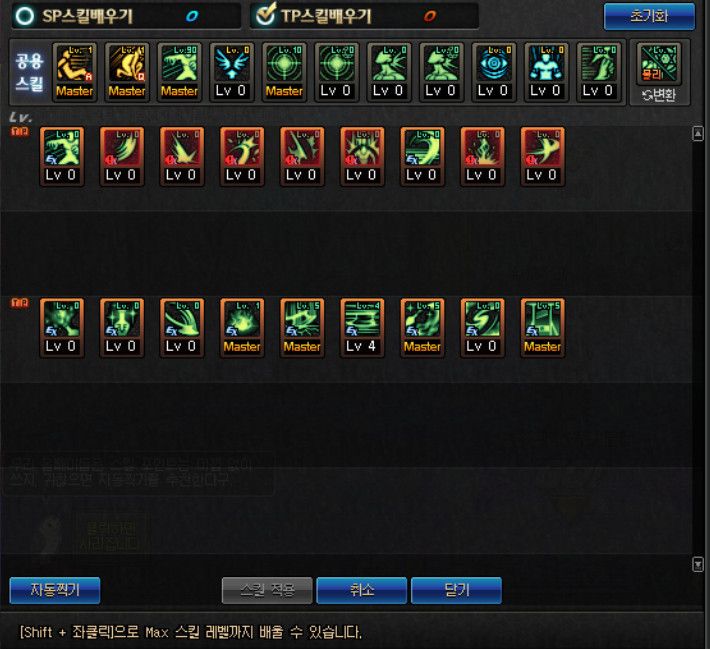
Task: Click last Master EX skill in second row
Action: (x=542, y=328)
